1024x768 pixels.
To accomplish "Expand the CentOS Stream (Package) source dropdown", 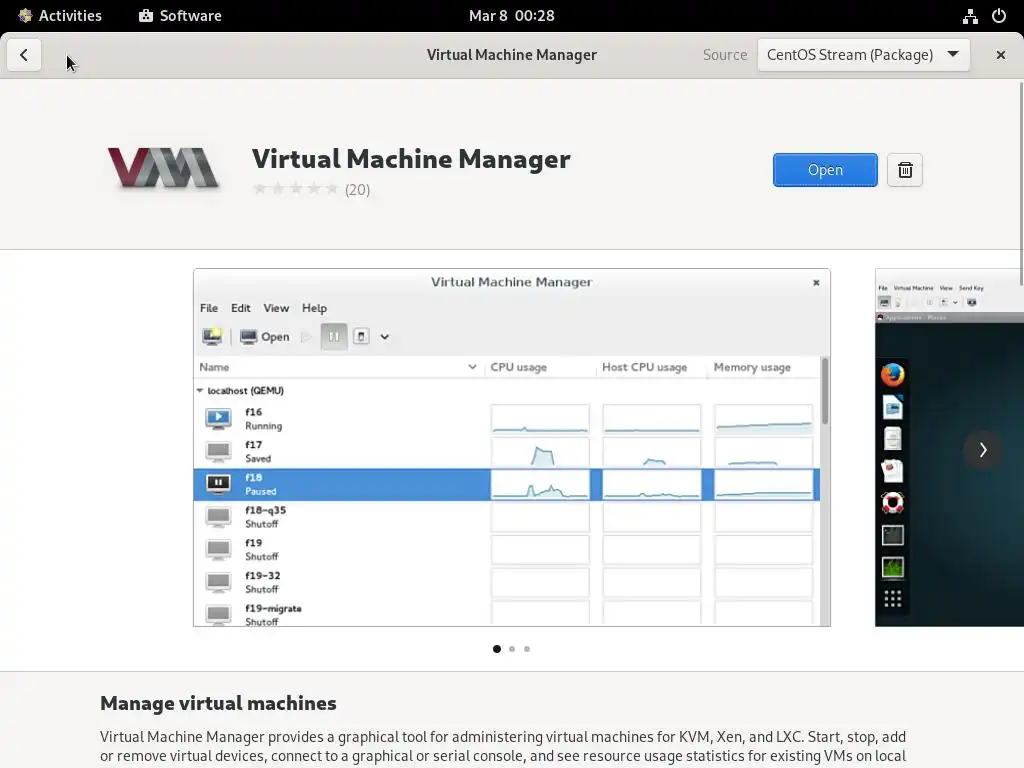I will tap(863, 55).
